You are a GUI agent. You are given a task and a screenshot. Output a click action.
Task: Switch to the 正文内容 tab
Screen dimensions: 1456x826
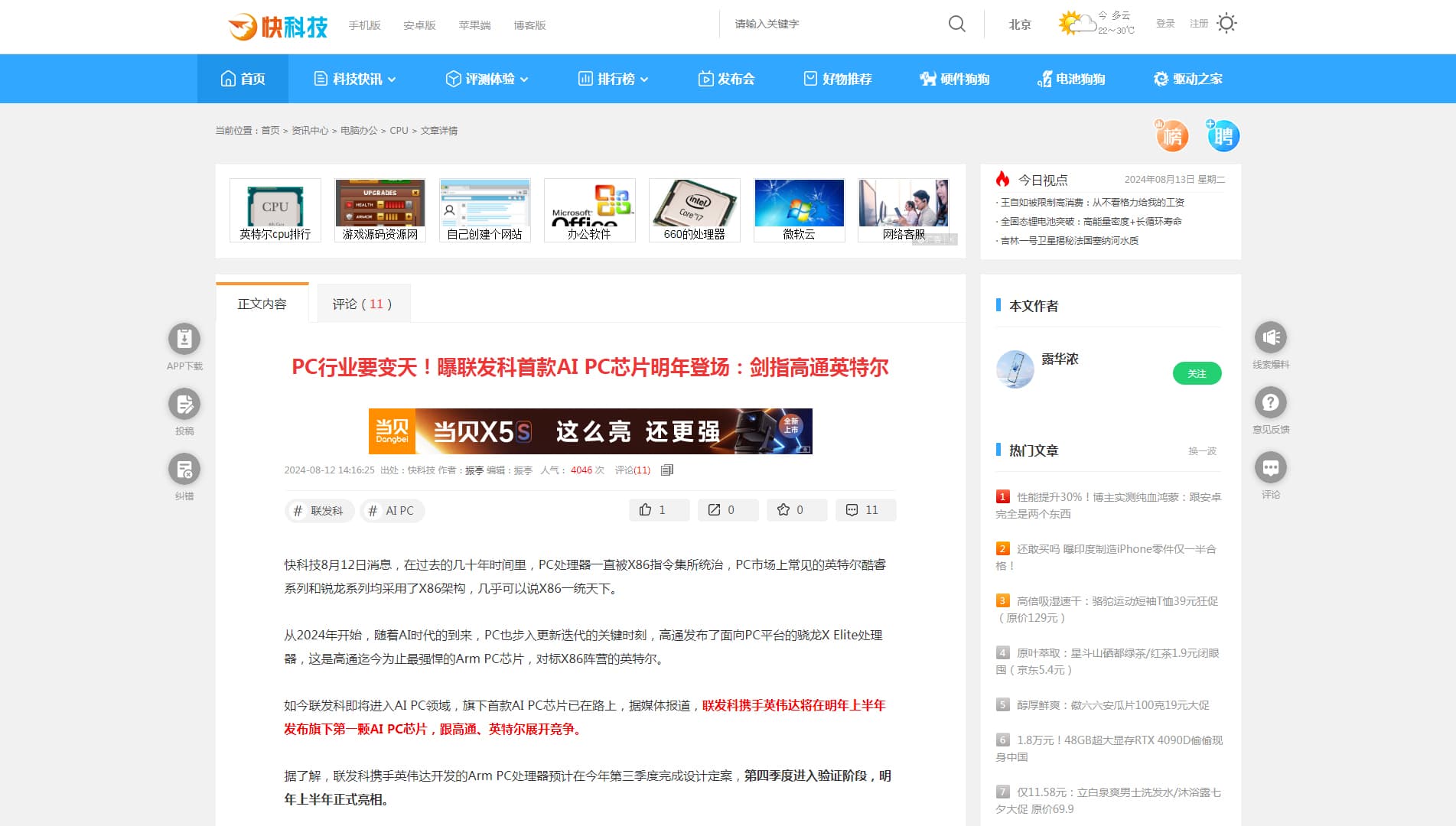pyautogui.click(x=262, y=304)
